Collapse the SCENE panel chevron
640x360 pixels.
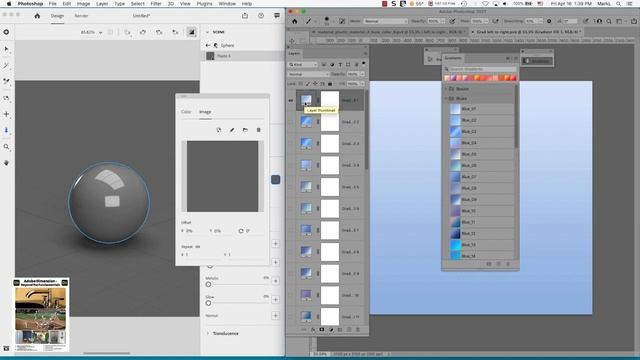(x=207, y=32)
